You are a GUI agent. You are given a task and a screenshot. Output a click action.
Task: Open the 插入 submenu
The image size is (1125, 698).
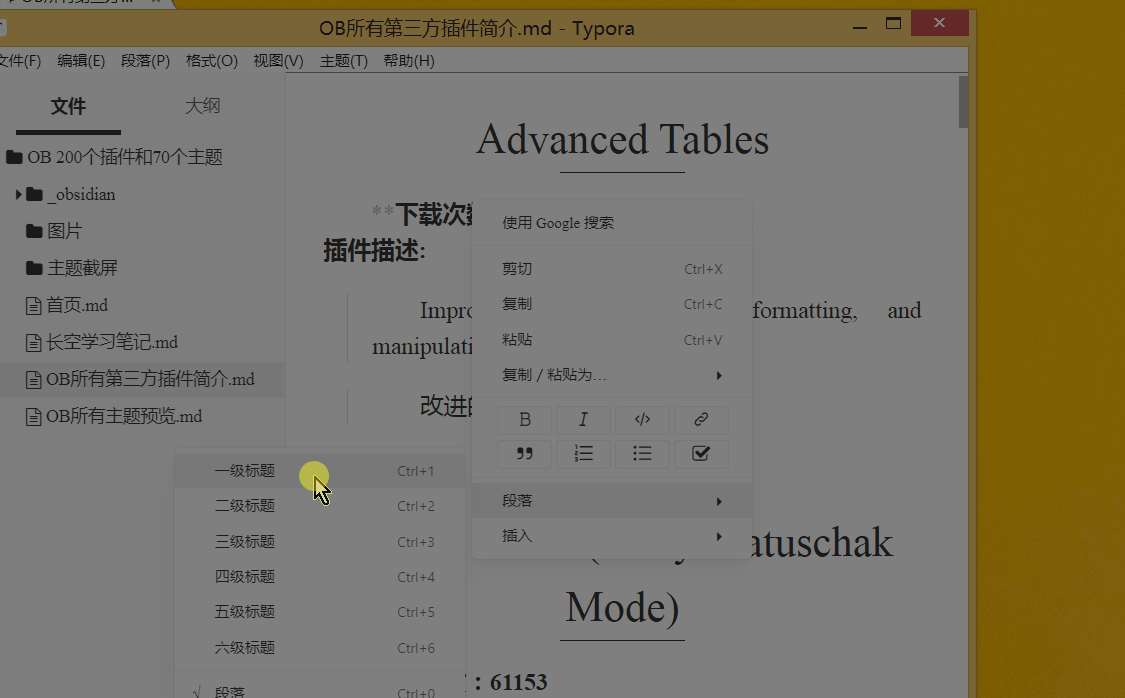click(517, 536)
